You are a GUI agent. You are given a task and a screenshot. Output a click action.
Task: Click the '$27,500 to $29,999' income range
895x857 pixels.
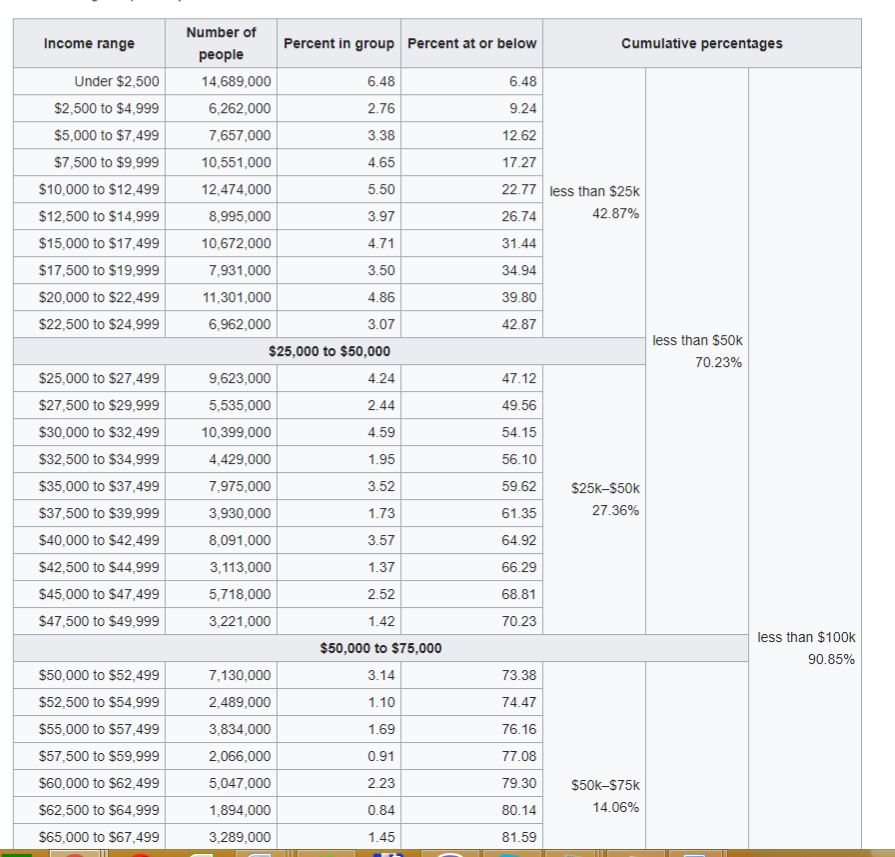point(99,405)
